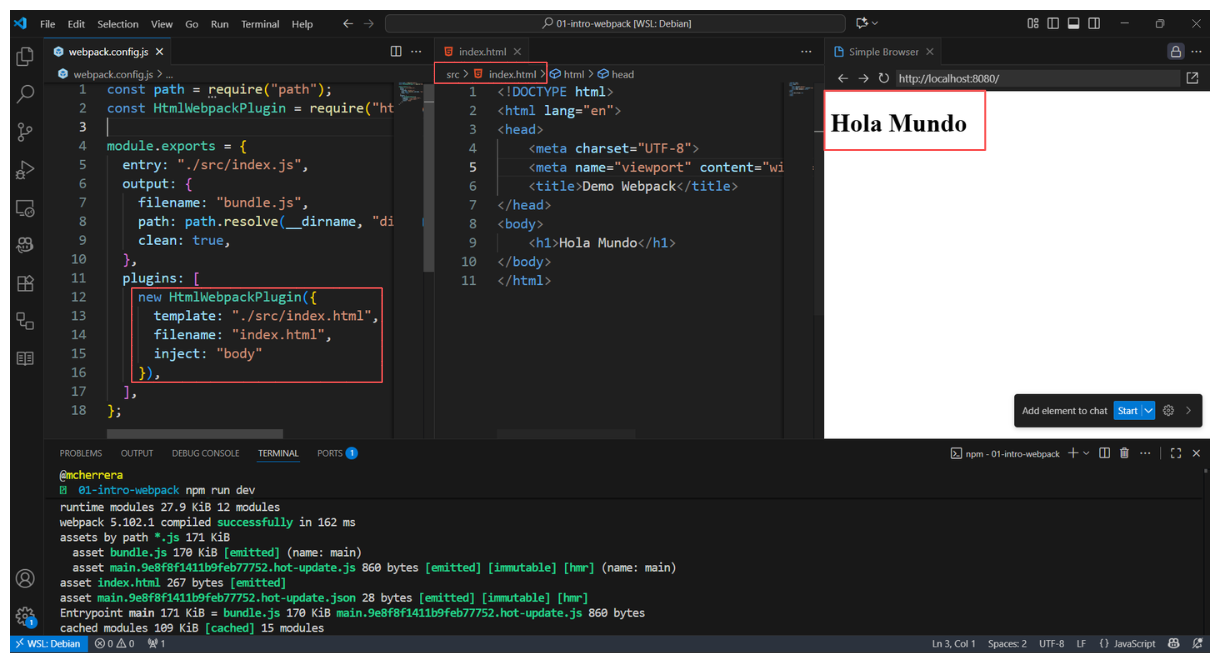Open the Source Control view
The image size is (1220, 663).
[25, 132]
